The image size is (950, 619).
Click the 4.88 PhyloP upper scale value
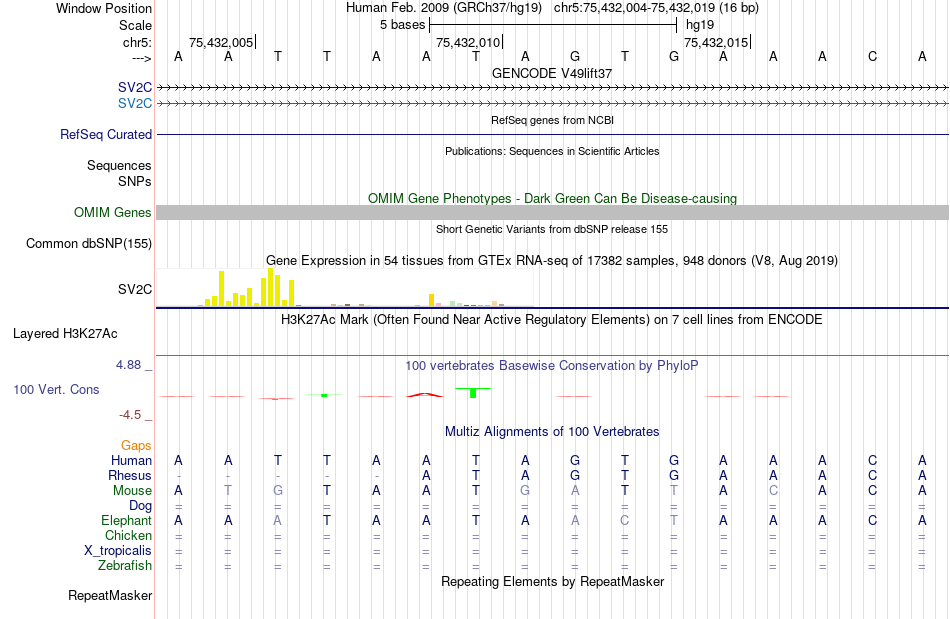128,365
